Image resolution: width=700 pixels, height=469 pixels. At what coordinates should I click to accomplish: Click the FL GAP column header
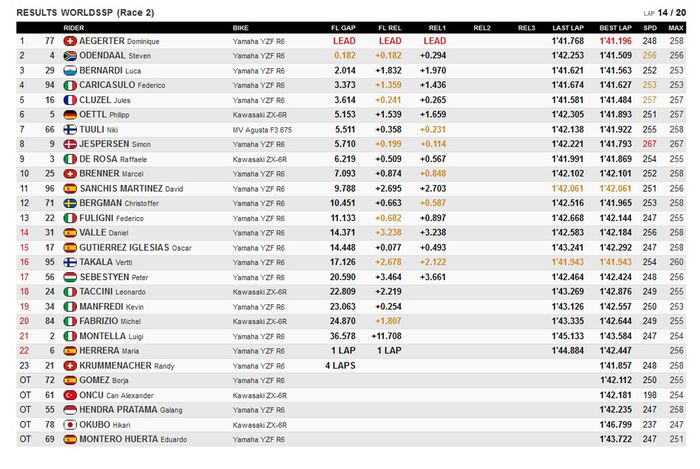343,28
